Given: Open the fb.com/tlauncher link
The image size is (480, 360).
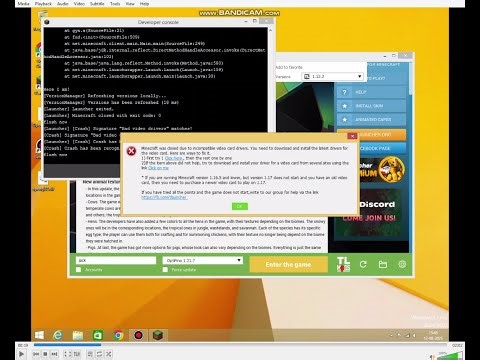Looking at the screenshot, I should (164, 197).
